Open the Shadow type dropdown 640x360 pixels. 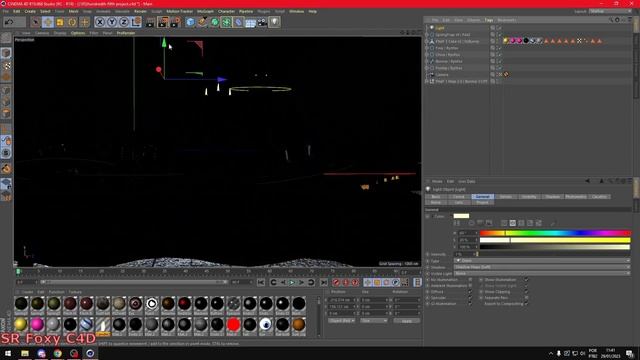click(x=542, y=267)
